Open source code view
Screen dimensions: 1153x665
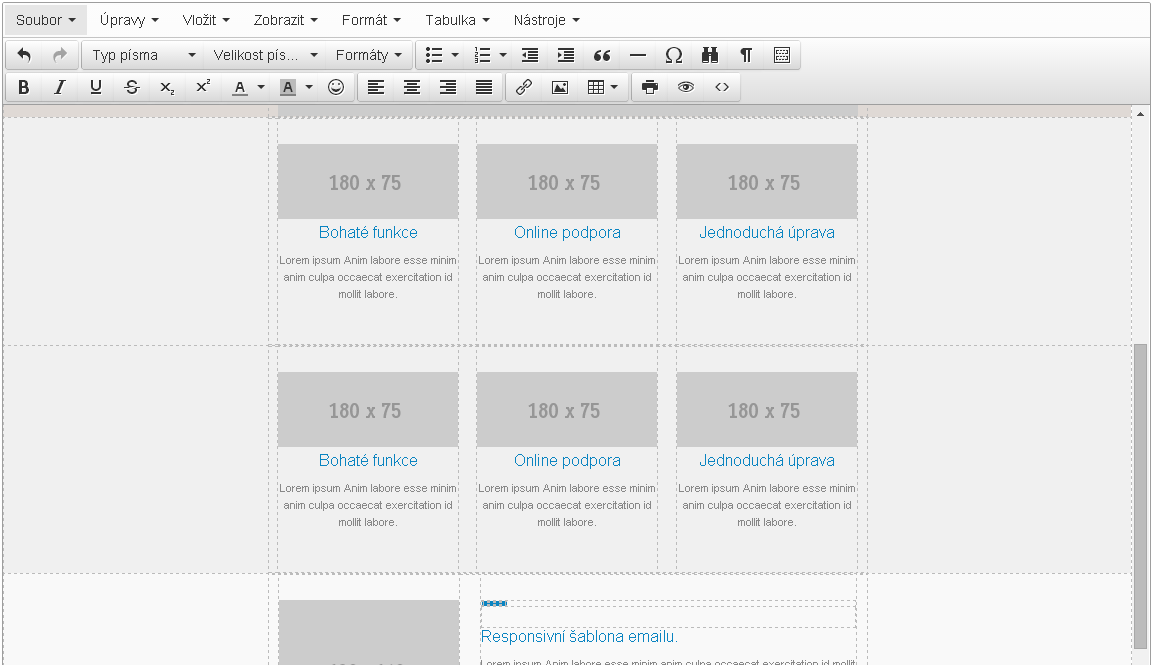[x=722, y=87]
